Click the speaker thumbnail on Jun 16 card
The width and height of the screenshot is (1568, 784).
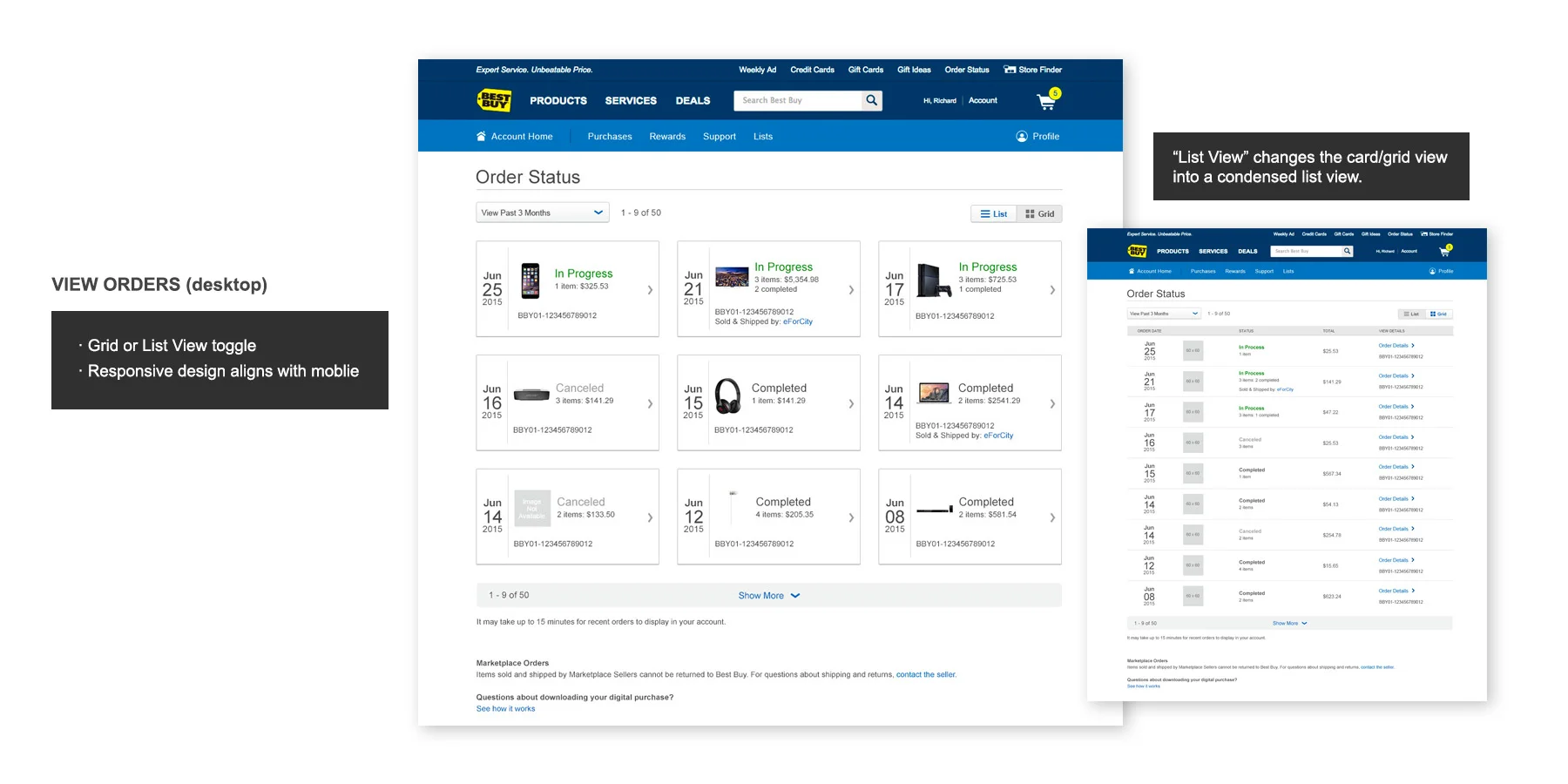(x=531, y=395)
